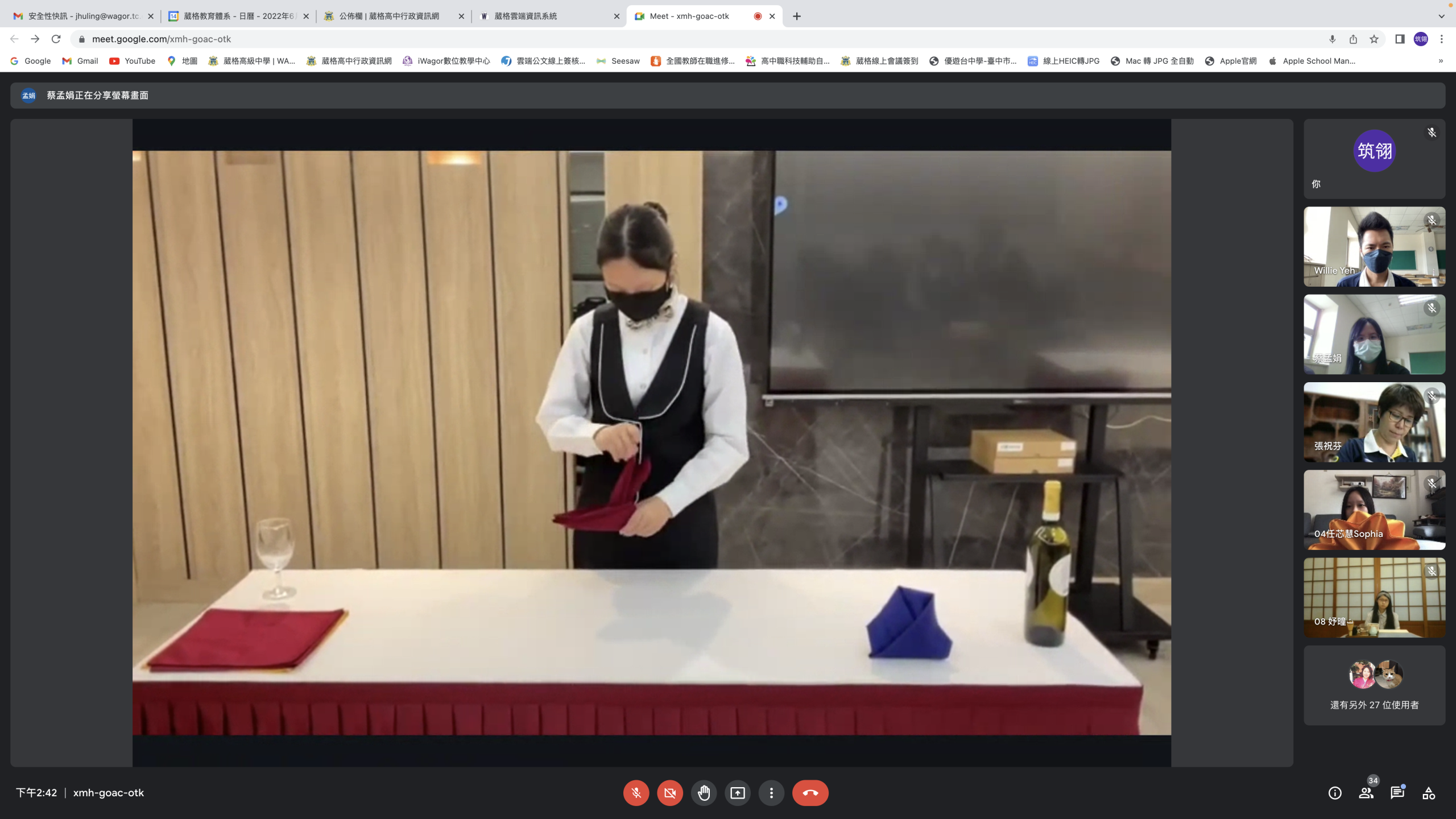
Task: Show the participants list with 34 badge
Action: pos(1366,793)
